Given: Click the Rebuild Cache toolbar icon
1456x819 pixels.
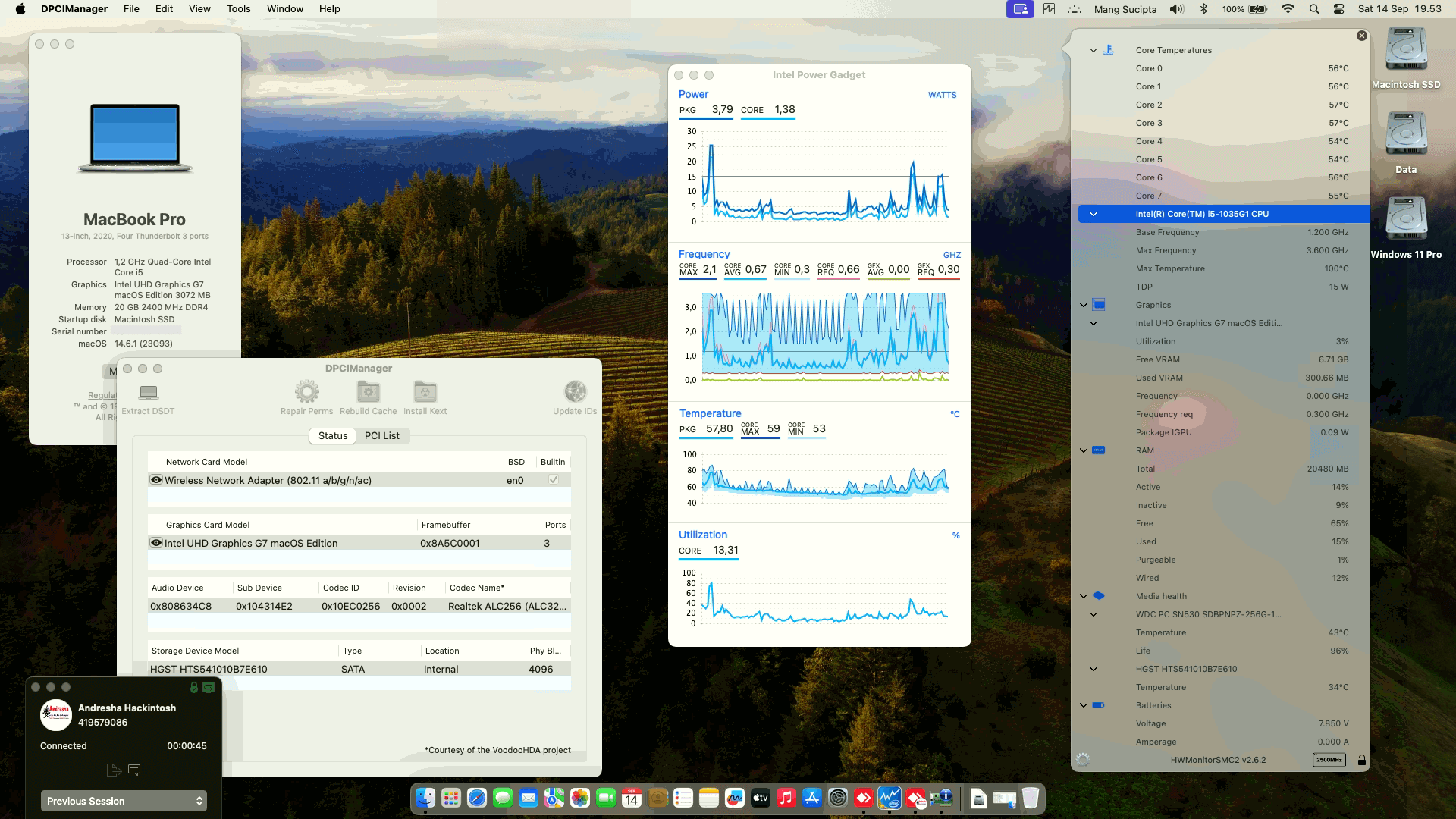Looking at the screenshot, I should pyautogui.click(x=369, y=392).
